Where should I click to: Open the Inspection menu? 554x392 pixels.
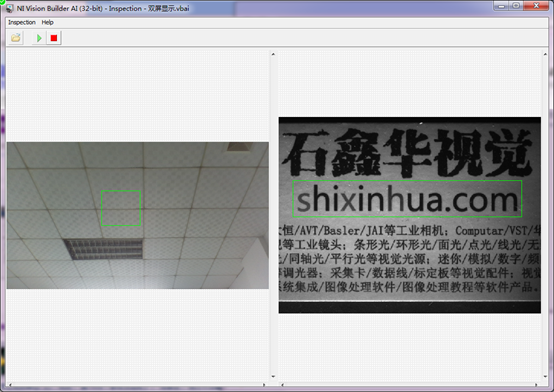pos(22,22)
